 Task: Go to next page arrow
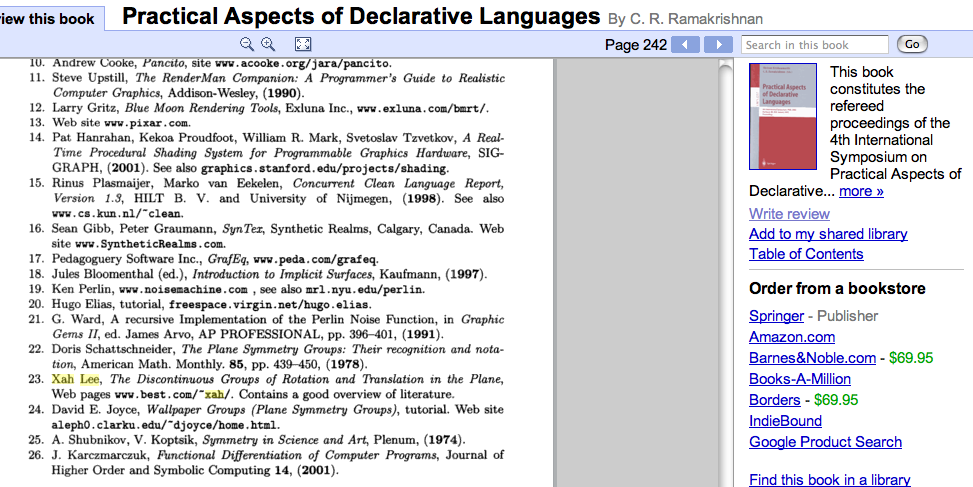(x=718, y=44)
